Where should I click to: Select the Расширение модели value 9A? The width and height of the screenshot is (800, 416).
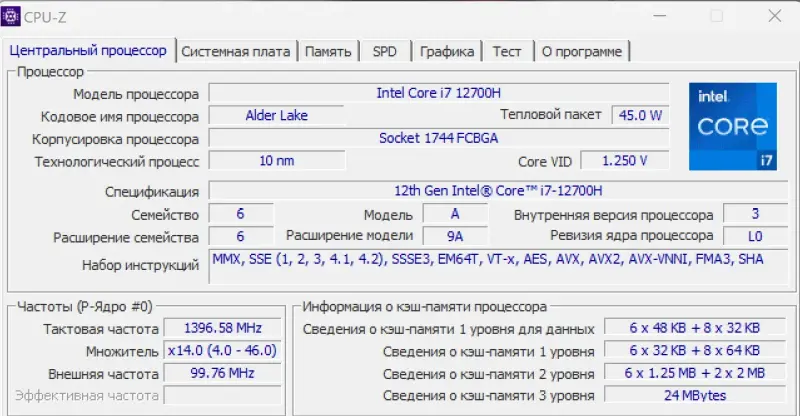tap(455, 236)
